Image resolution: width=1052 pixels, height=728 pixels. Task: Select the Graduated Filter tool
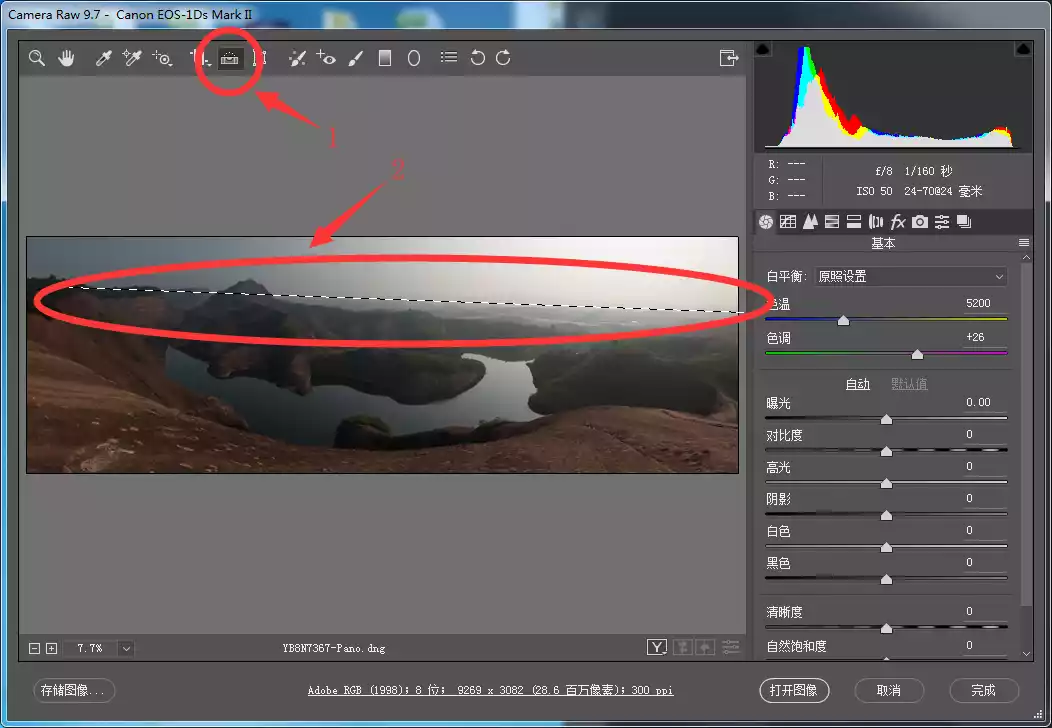pyautogui.click(x=385, y=58)
